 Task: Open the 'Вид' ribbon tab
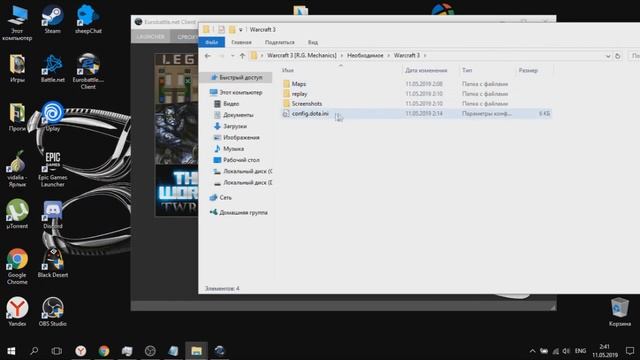point(313,42)
